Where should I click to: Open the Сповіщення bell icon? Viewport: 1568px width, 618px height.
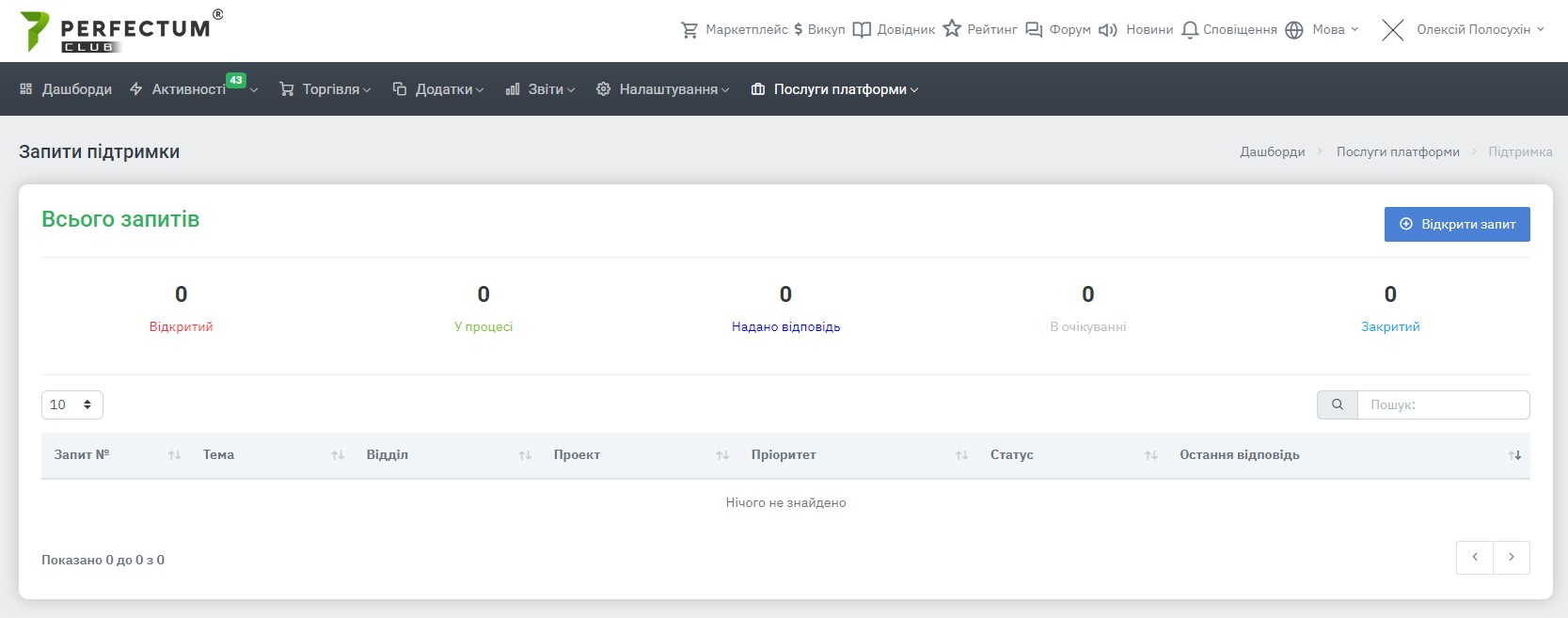[x=1190, y=30]
